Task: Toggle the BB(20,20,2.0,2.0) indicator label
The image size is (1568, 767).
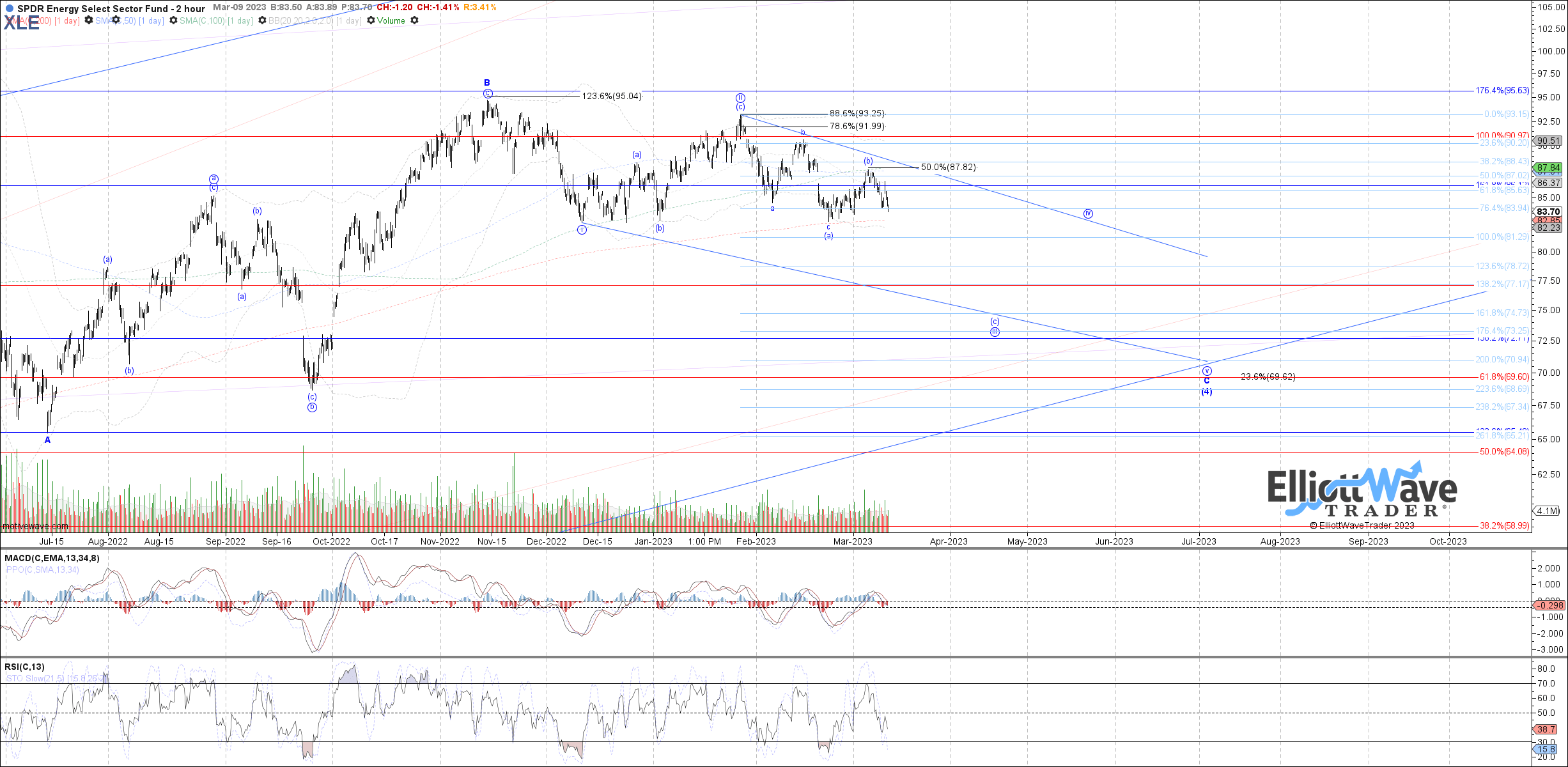Action: tap(300, 20)
